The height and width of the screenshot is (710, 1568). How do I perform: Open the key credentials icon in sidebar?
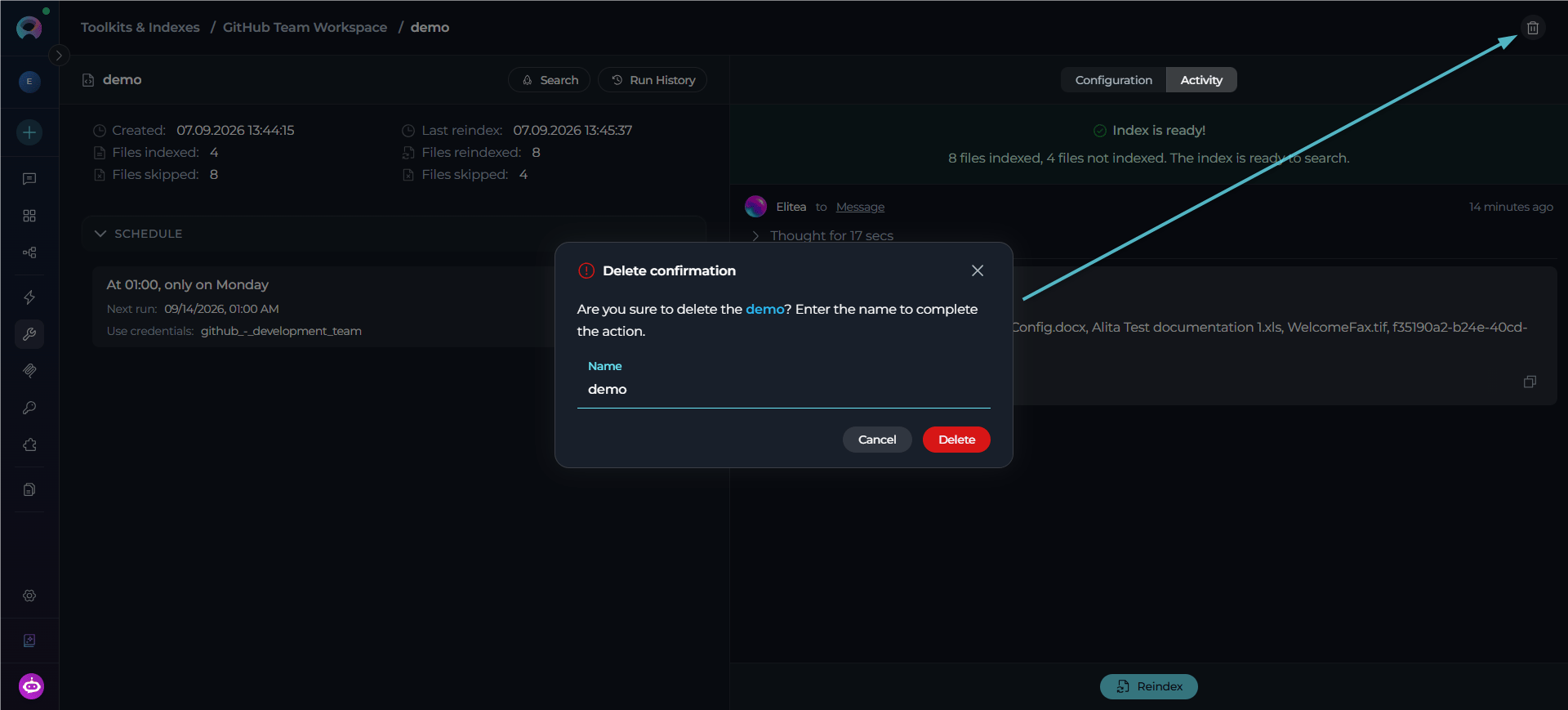click(x=29, y=408)
